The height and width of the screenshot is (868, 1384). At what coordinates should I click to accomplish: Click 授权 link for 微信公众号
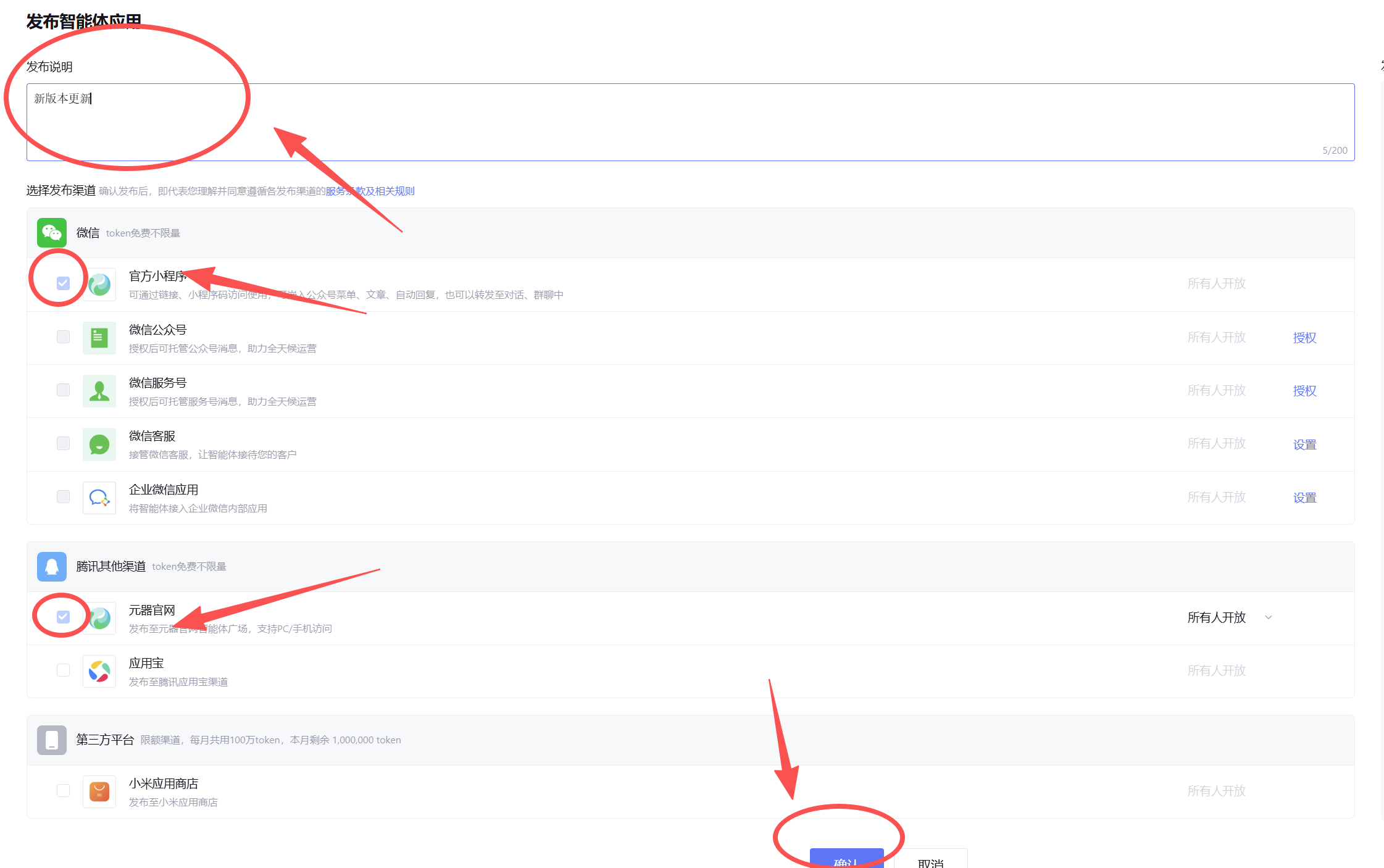click(x=1304, y=338)
